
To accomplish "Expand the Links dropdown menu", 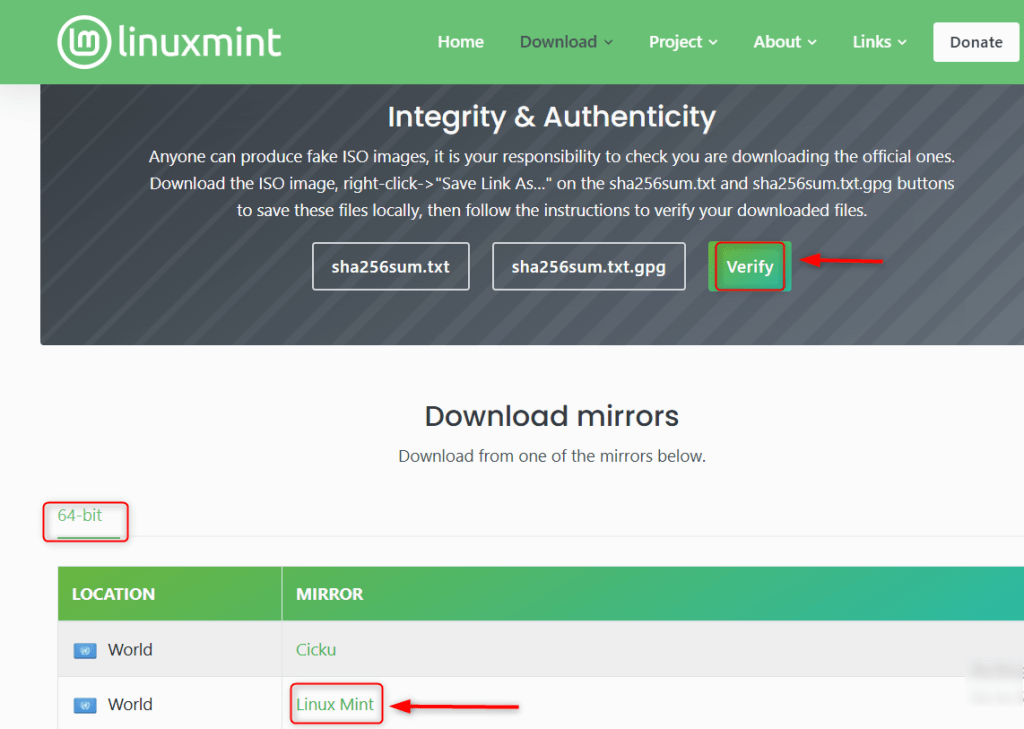I will (877, 42).
